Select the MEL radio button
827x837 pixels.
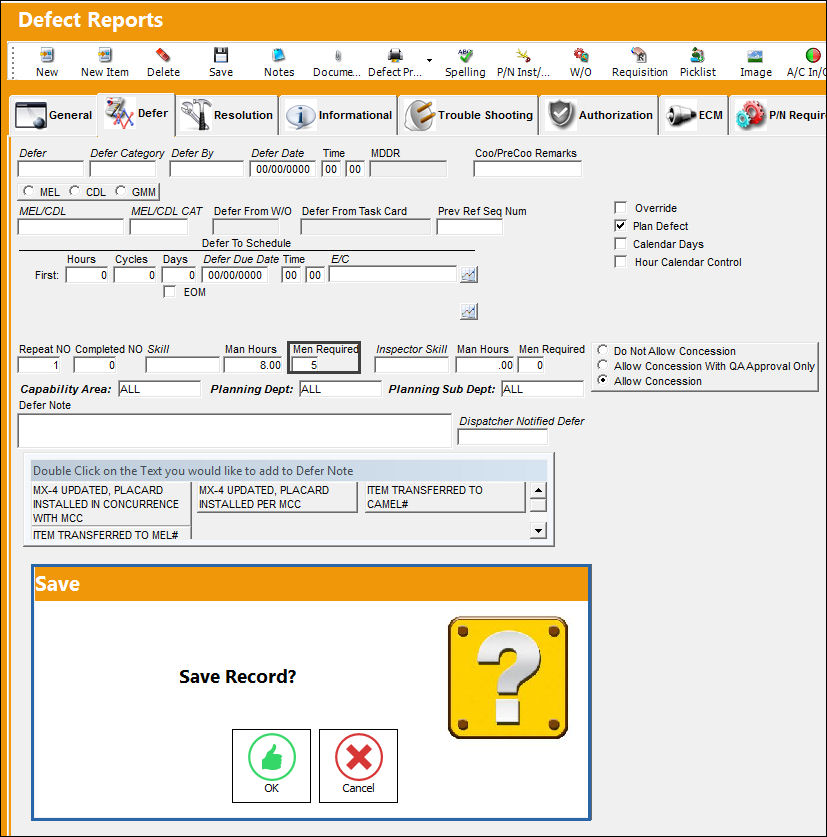28,191
